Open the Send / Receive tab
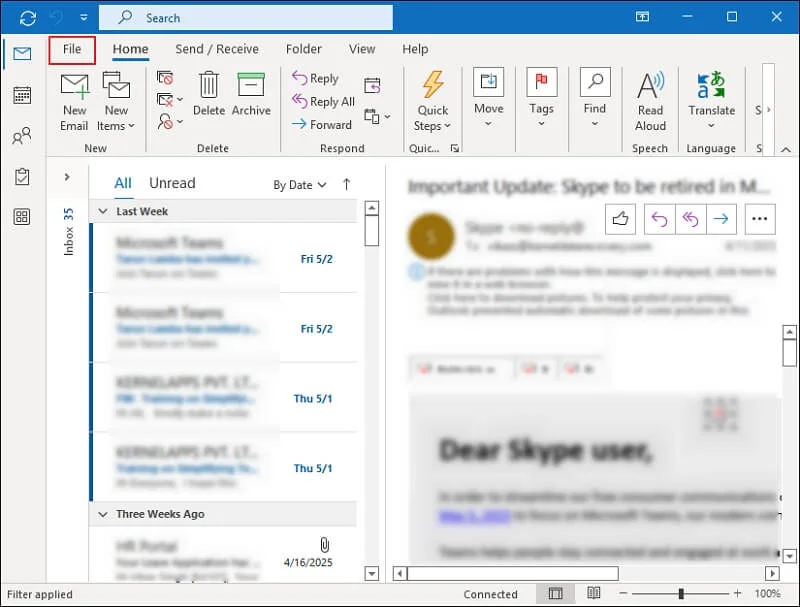800x607 pixels. [217, 49]
